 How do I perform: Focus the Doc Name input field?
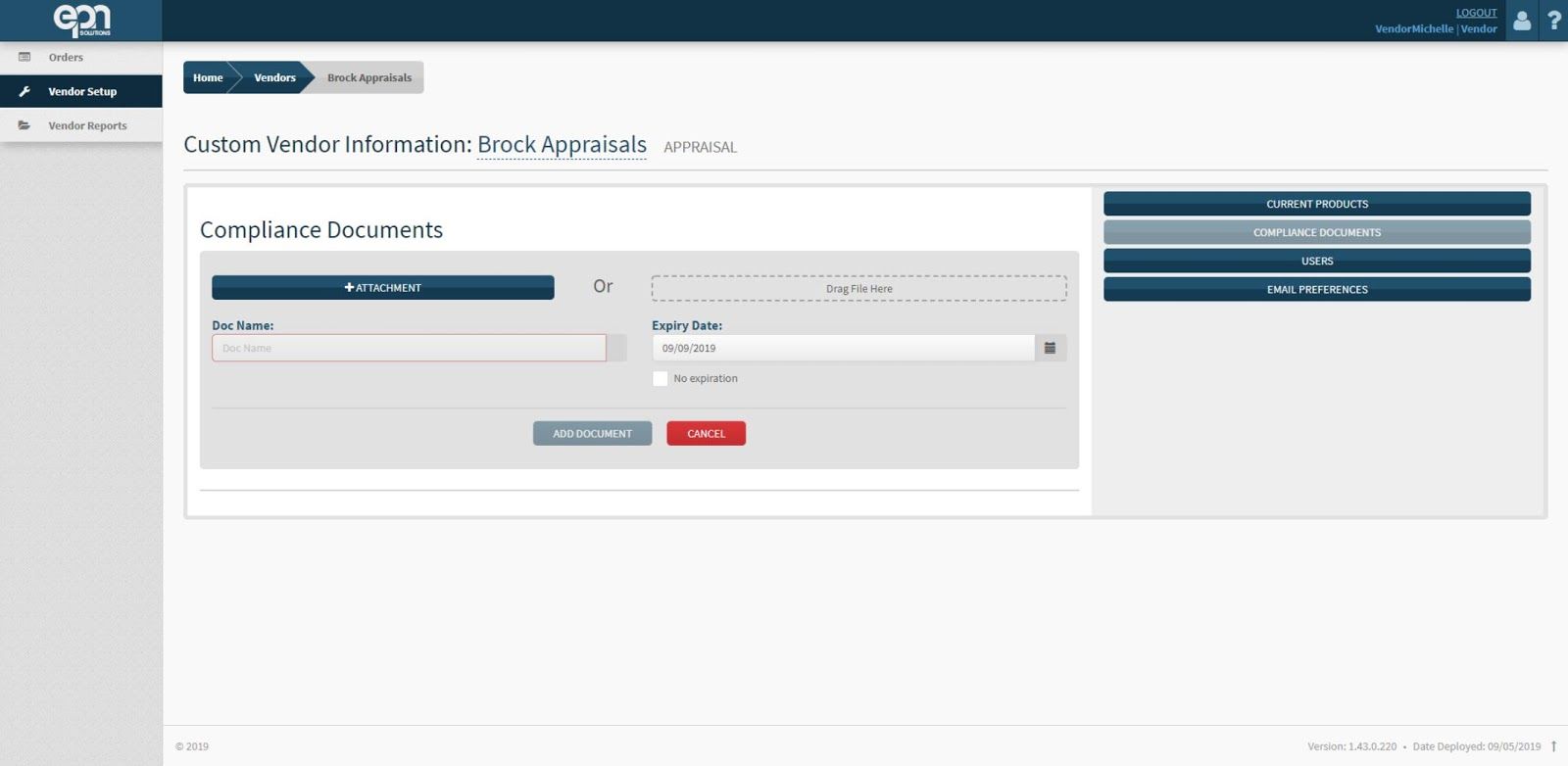409,348
